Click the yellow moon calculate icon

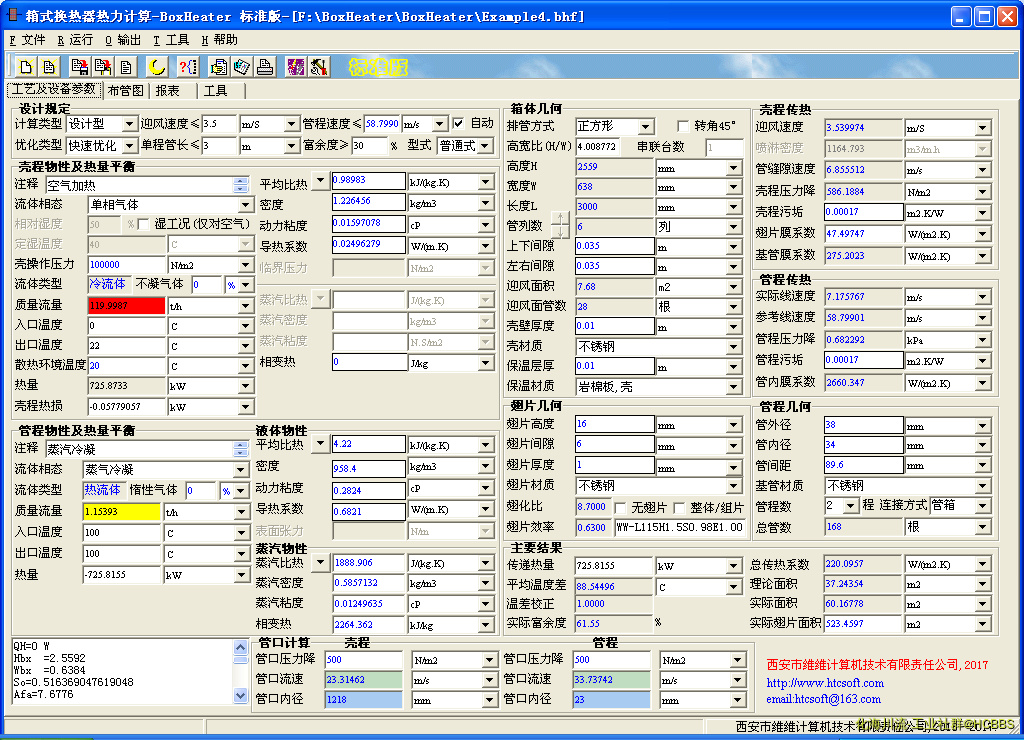coord(157,67)
